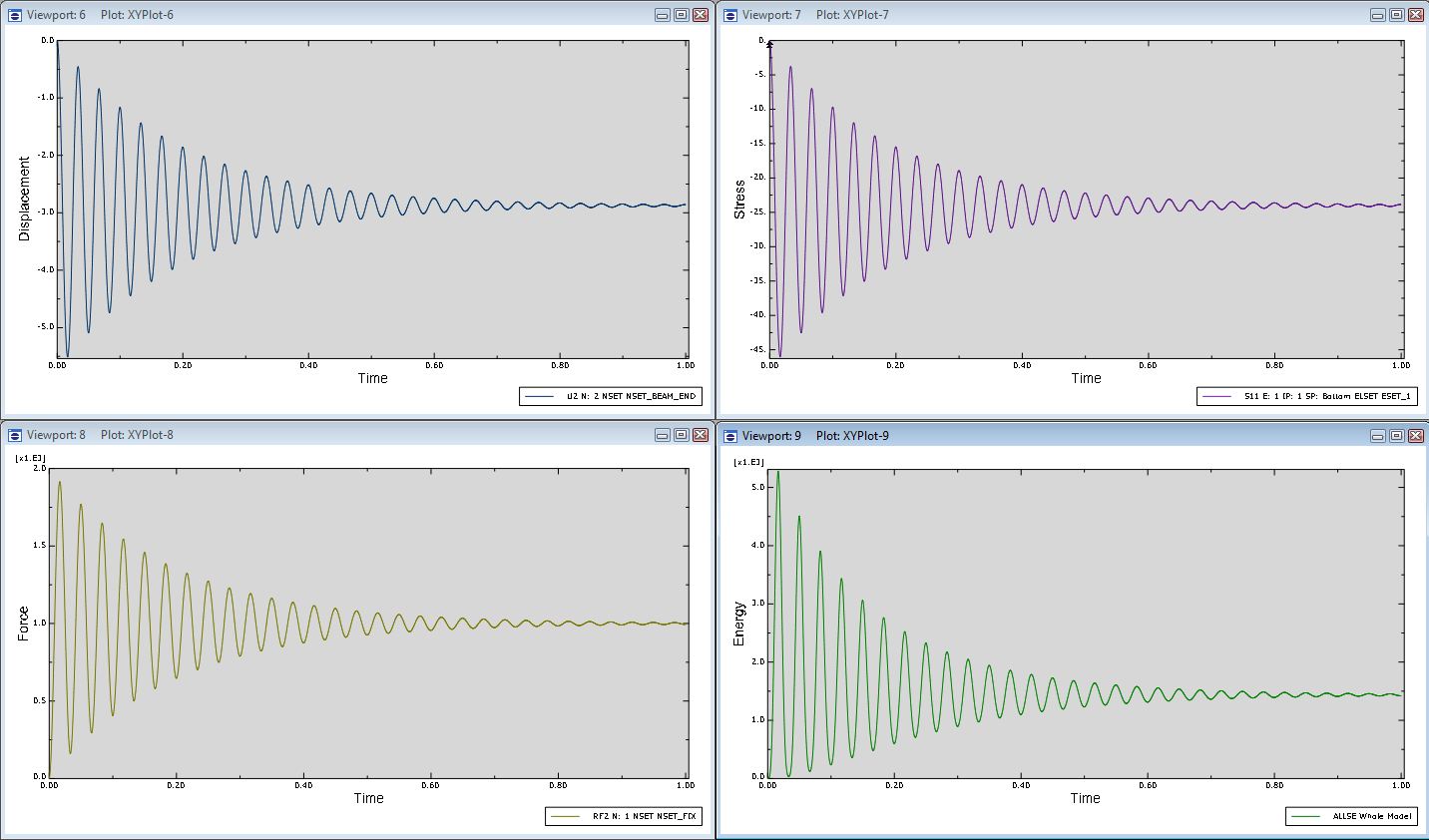Click the 0.20 time tick in Energy plot

click(894, 785)
